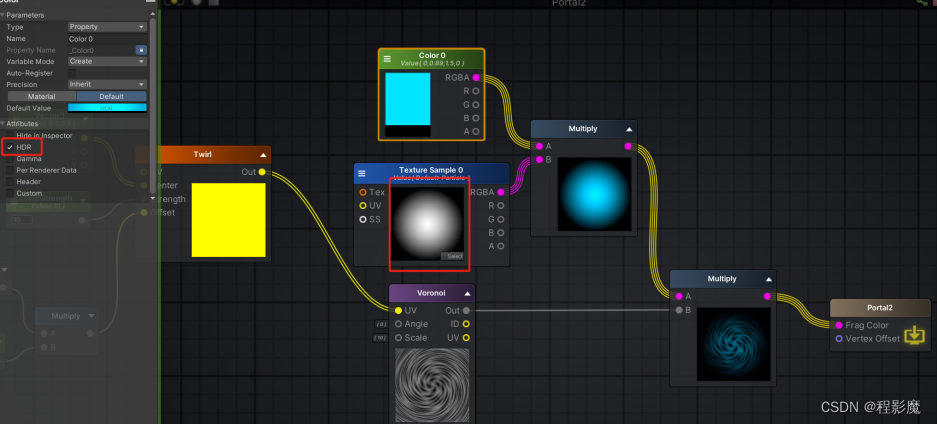Click the Voronoi Angle value box
Viewport: 937px width, 424px height.
pyautogui.click(x=381, y=324)
